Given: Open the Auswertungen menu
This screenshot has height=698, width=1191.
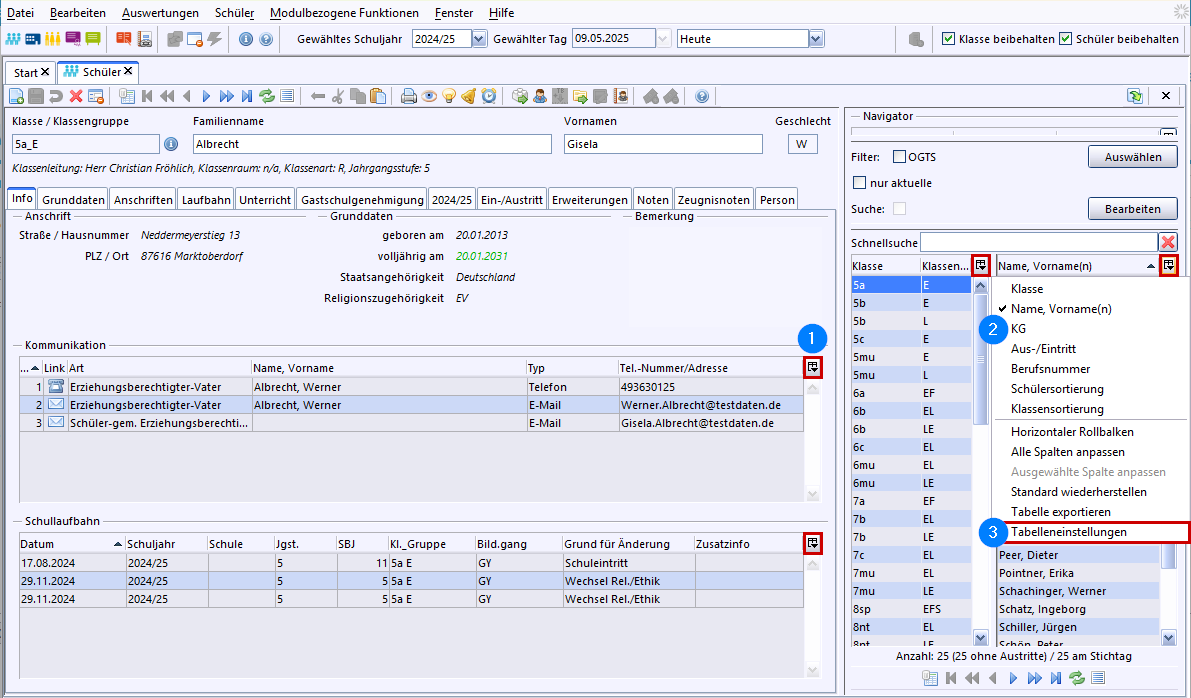Looking at the screenshot, I should pos(160,13).
